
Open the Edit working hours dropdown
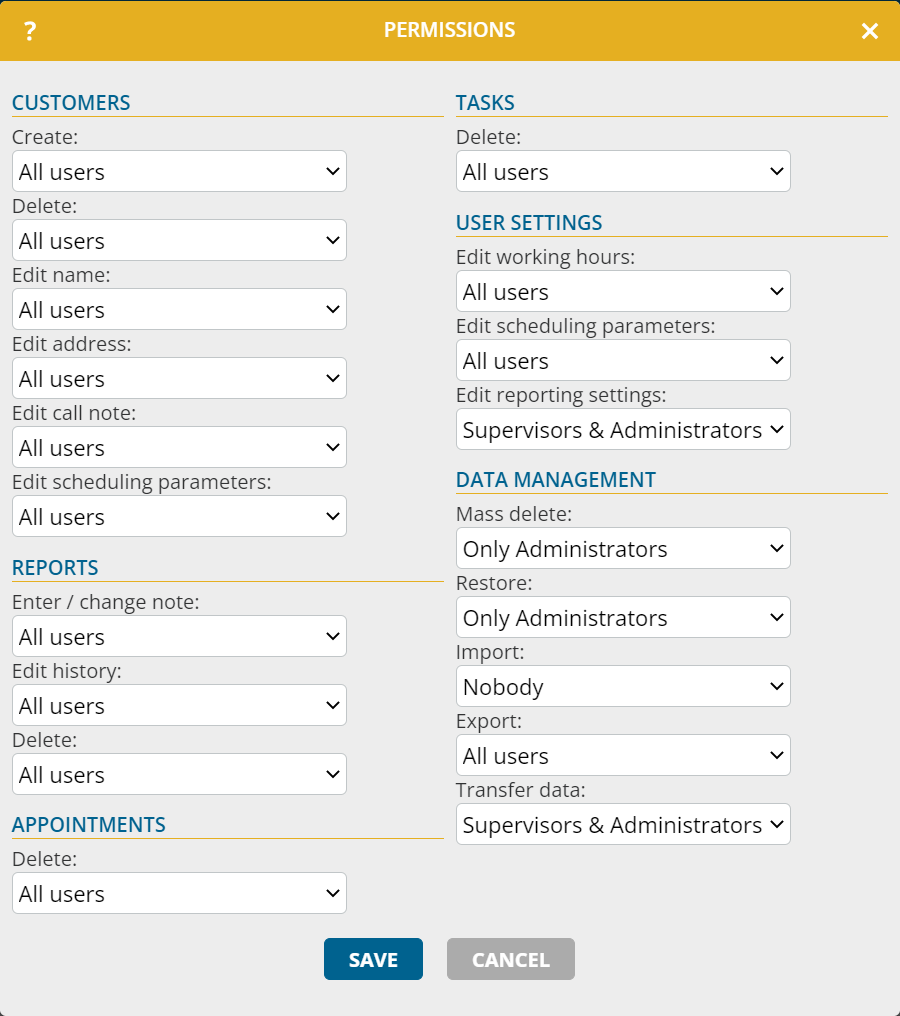coord(622,291)
